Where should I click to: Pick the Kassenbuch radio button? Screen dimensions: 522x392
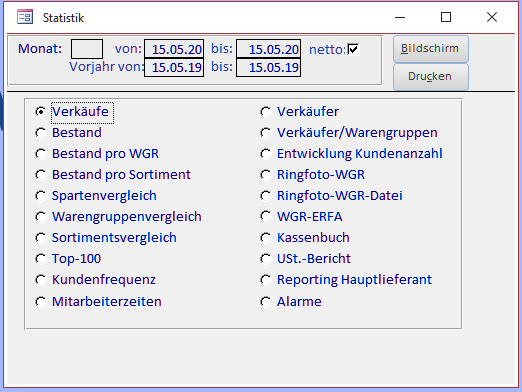click(x=266, y=238)
